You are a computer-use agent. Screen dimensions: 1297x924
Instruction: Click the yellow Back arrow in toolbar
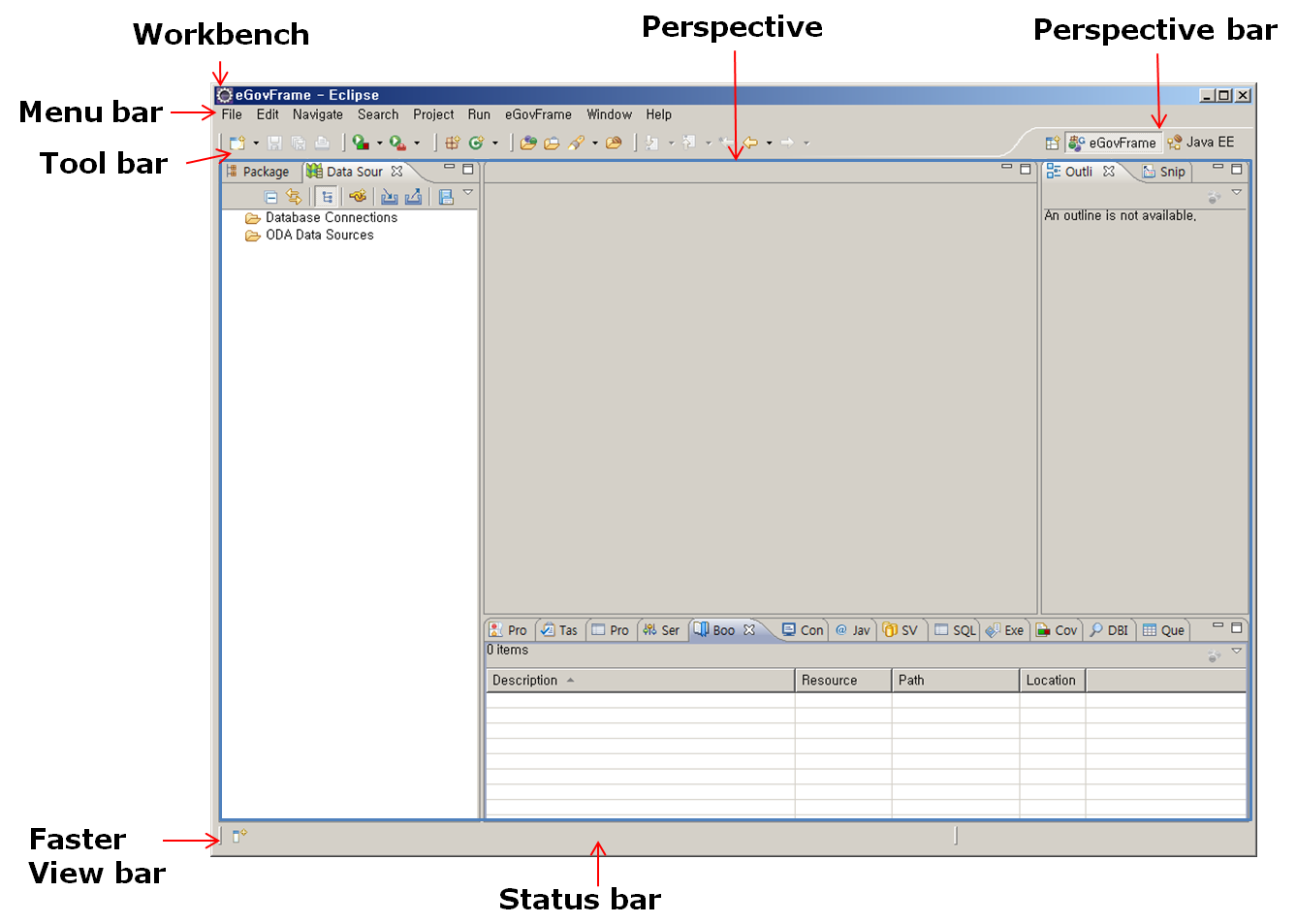[x=750, y=143]
